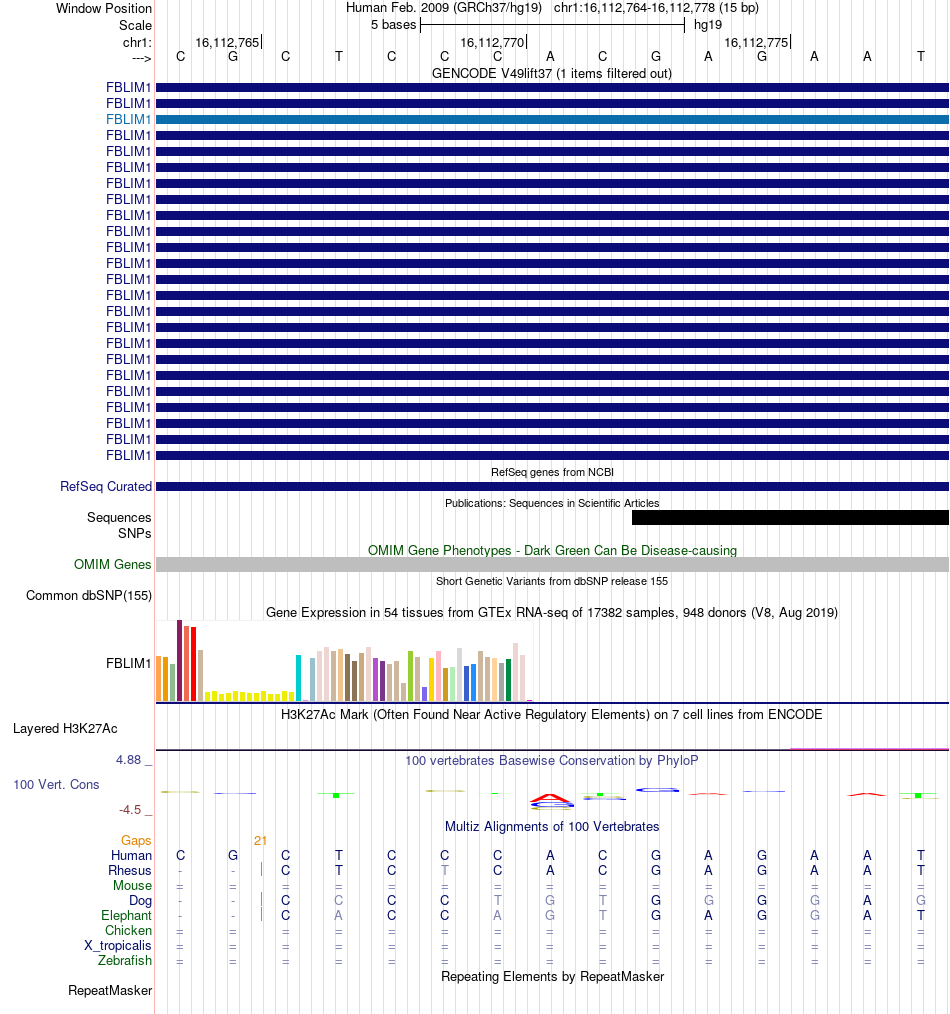Click the red PhyloP peak in conservation track

coord(551,797)
